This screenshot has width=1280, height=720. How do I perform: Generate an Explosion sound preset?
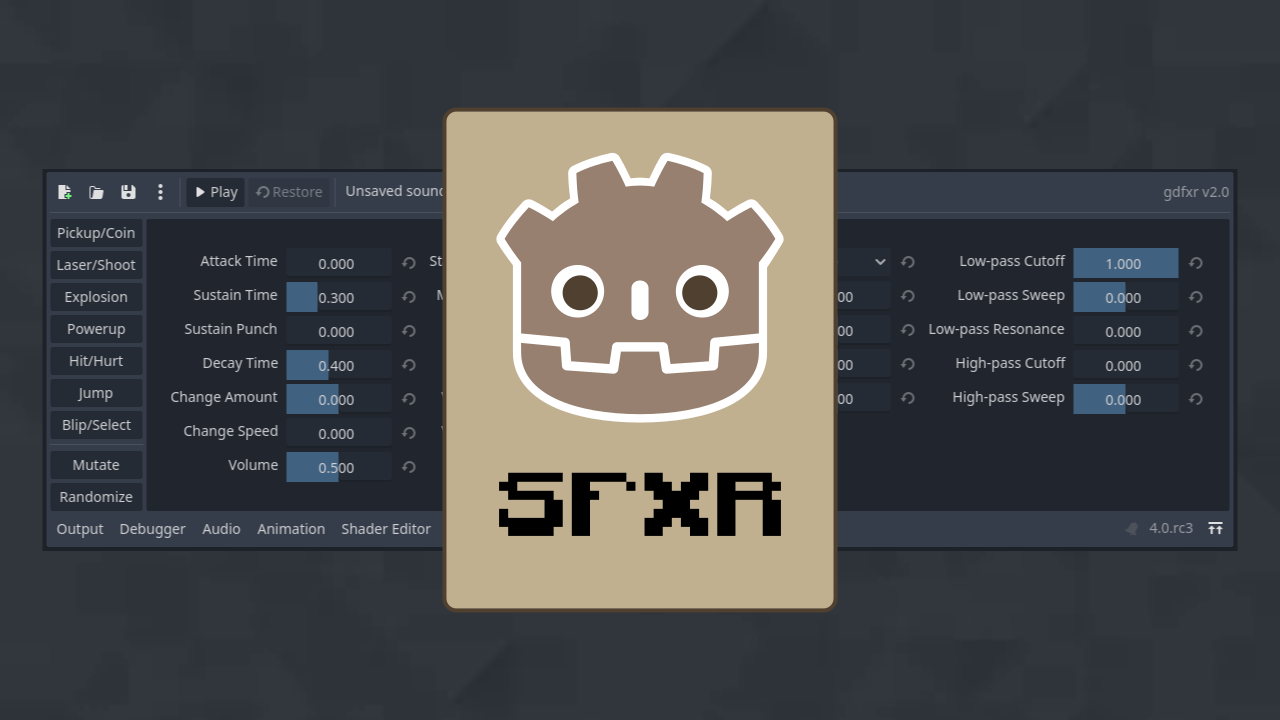click(96, 297)
